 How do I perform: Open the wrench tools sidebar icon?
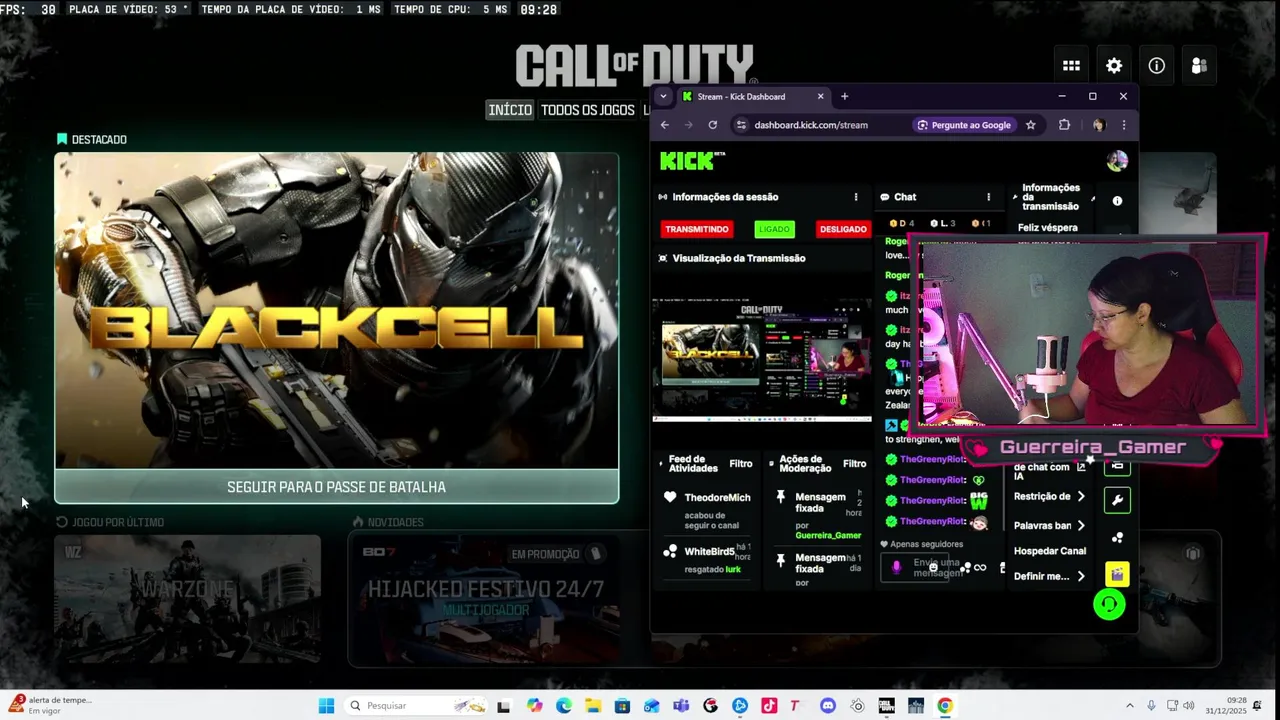[1117, 499]
